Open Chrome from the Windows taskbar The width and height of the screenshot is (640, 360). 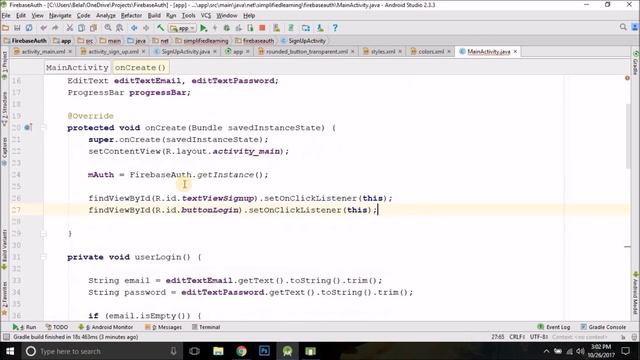click(241, 351)
